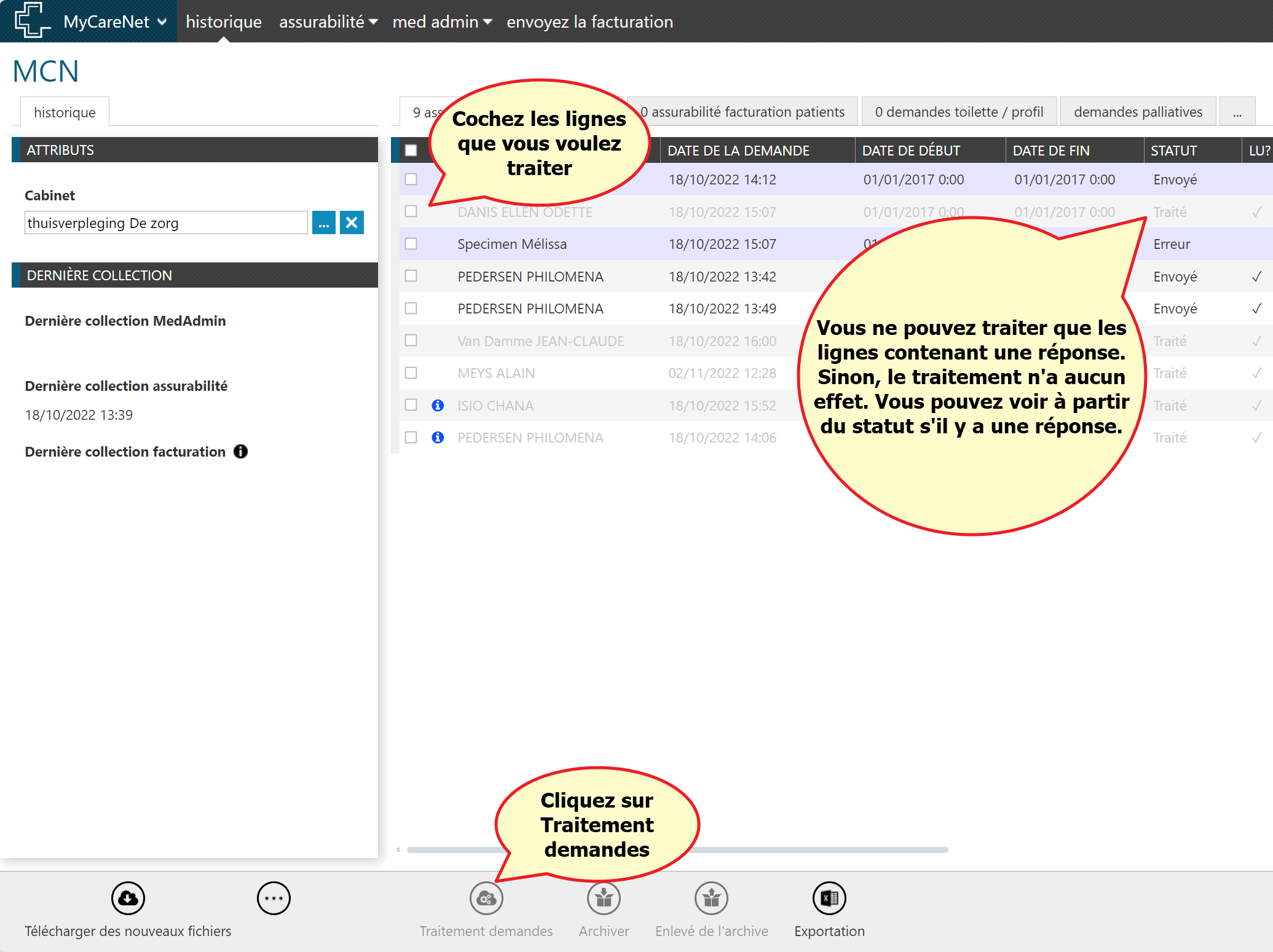Browse Cabinet with the ellipsis button
The width and height of the screenshot is (1273, 952).
pos(324,222)
